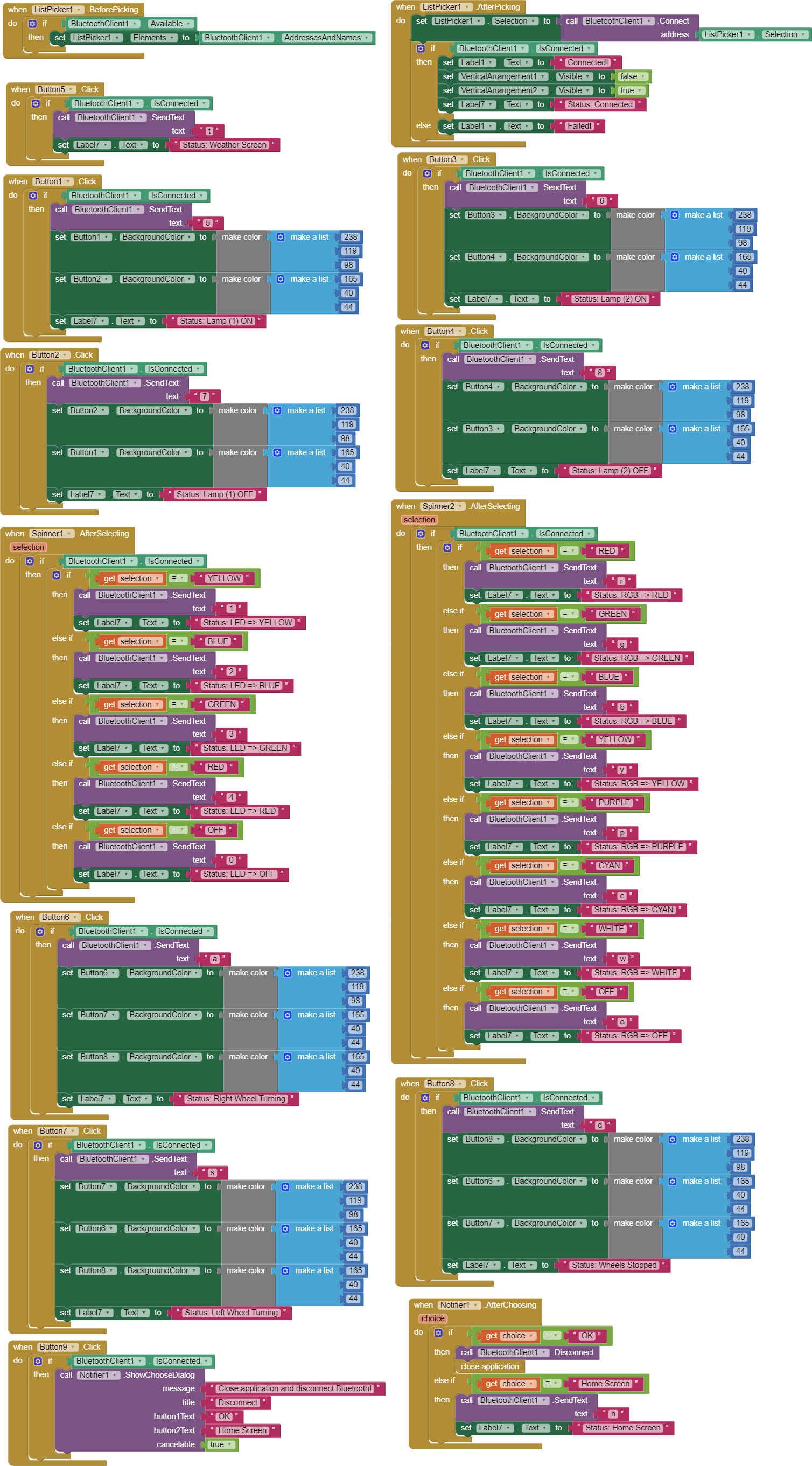Click the if-block gear in Notifier1.AfterChoosing
The width and height of the screenshot is (812, 1466).
[438, 1333]
